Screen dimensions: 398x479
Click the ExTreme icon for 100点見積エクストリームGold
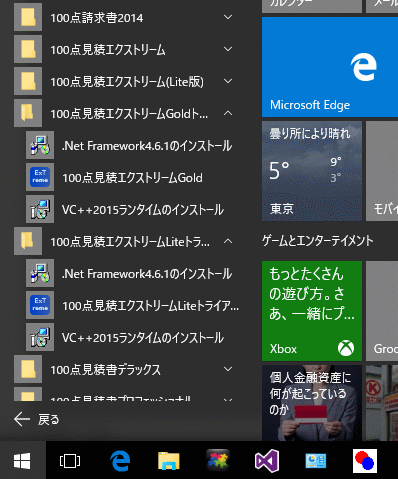(40, 177)
